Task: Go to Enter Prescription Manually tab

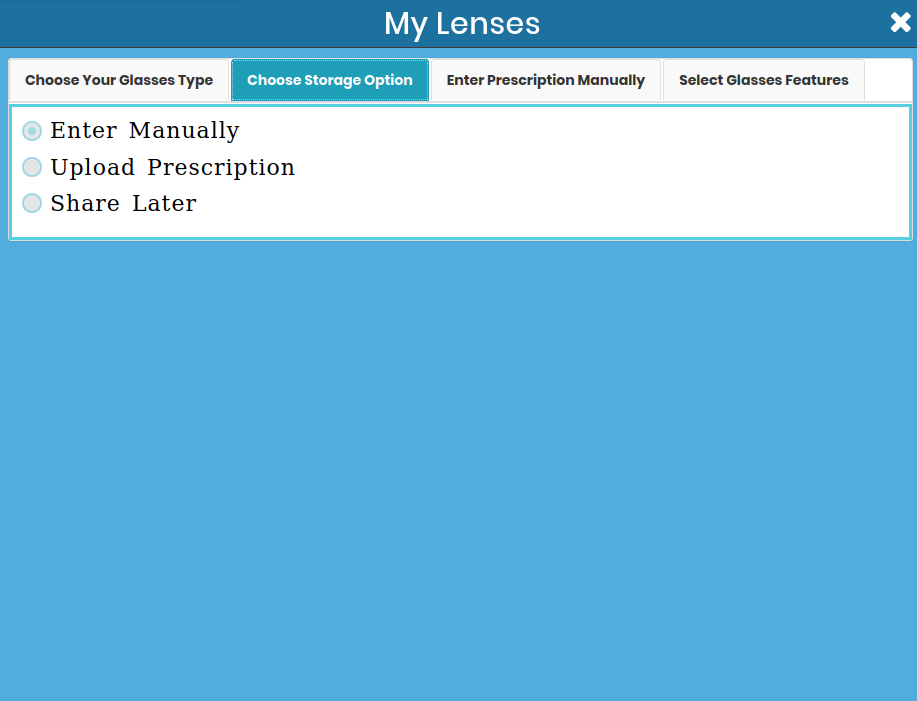Action: (x=545, y=80)
